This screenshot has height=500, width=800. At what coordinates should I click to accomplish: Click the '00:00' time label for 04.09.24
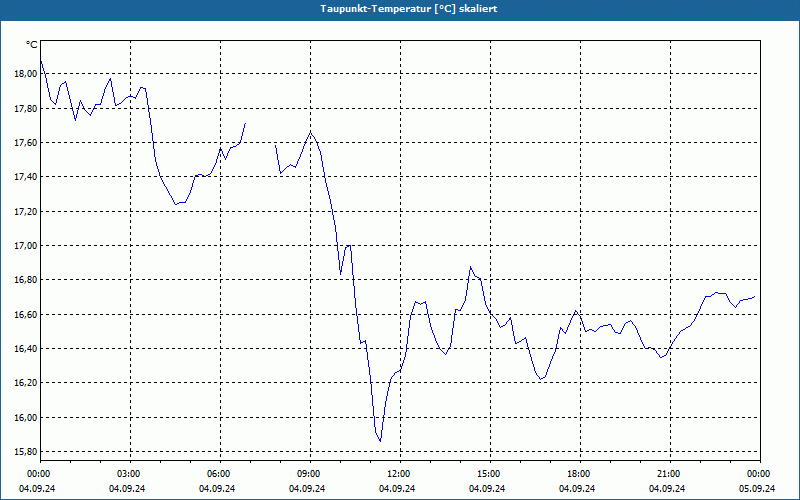[x=37, y=474]
